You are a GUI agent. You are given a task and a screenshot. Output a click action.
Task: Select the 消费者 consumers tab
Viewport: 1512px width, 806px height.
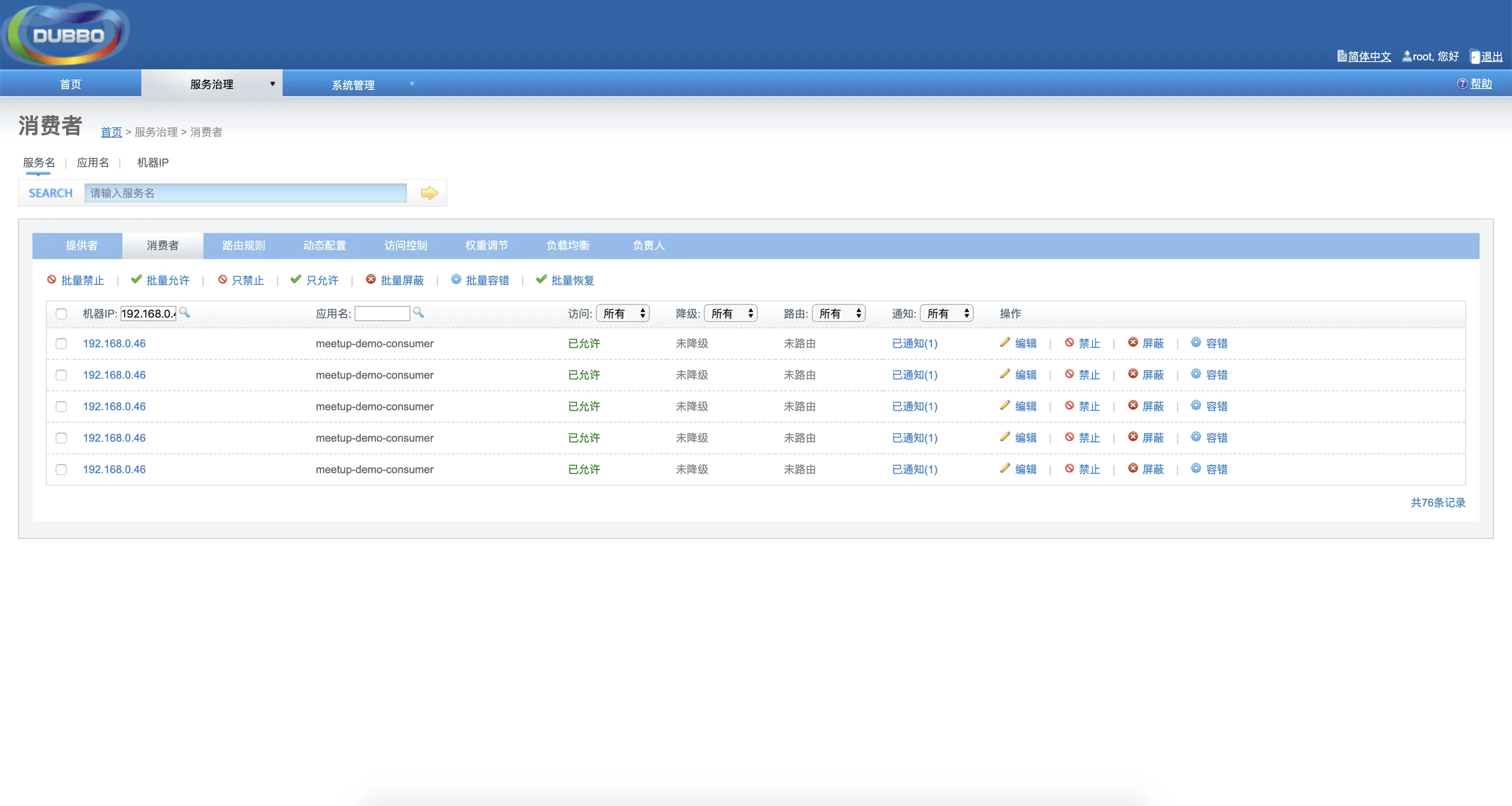(162, 246)
